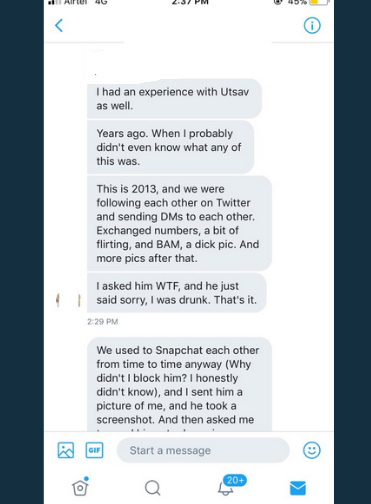Open conversation info via the circled i icon
Image resolution: width=371 pixels, height=504 pixels.
point(312,25)
